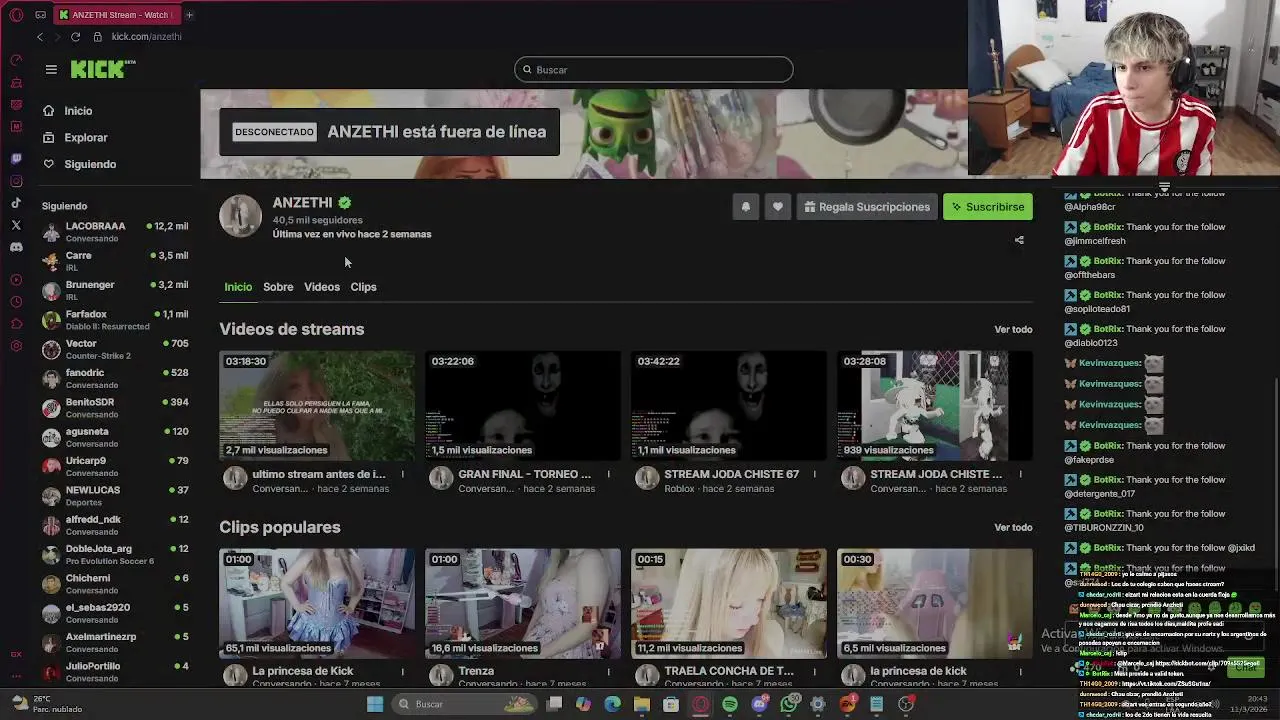Open Opera settings gear in sidebar

click(16, 346)
